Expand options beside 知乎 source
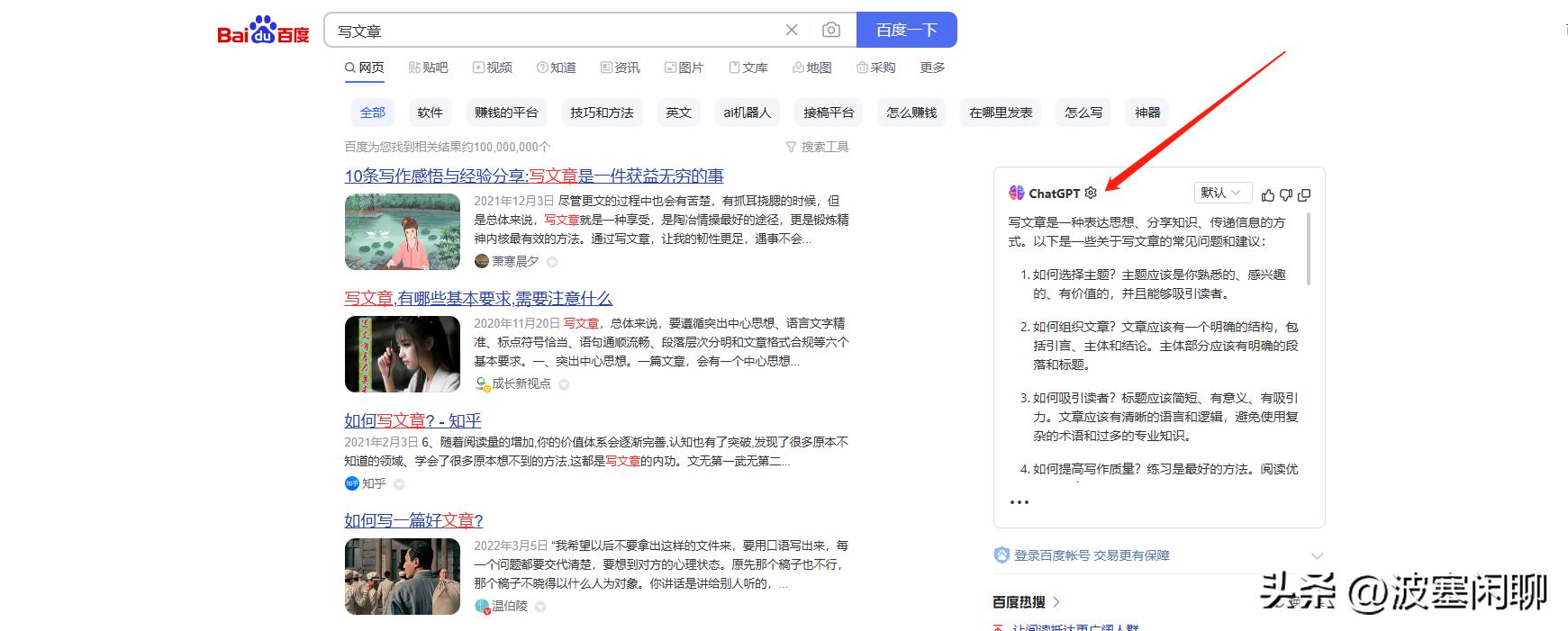 pyautogui.click(x=399, y=484)
